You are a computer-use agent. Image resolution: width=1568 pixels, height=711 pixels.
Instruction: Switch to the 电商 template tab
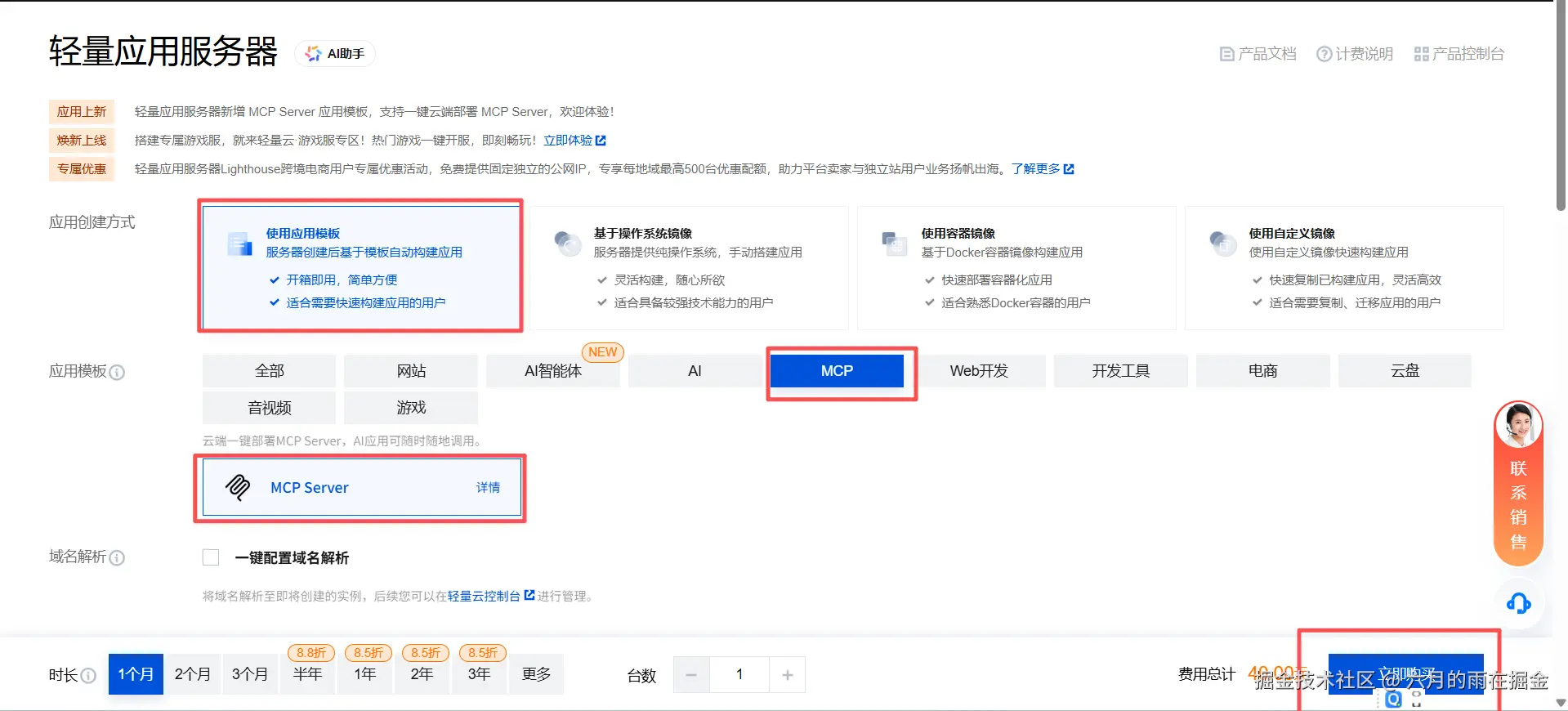[1262, 371]
